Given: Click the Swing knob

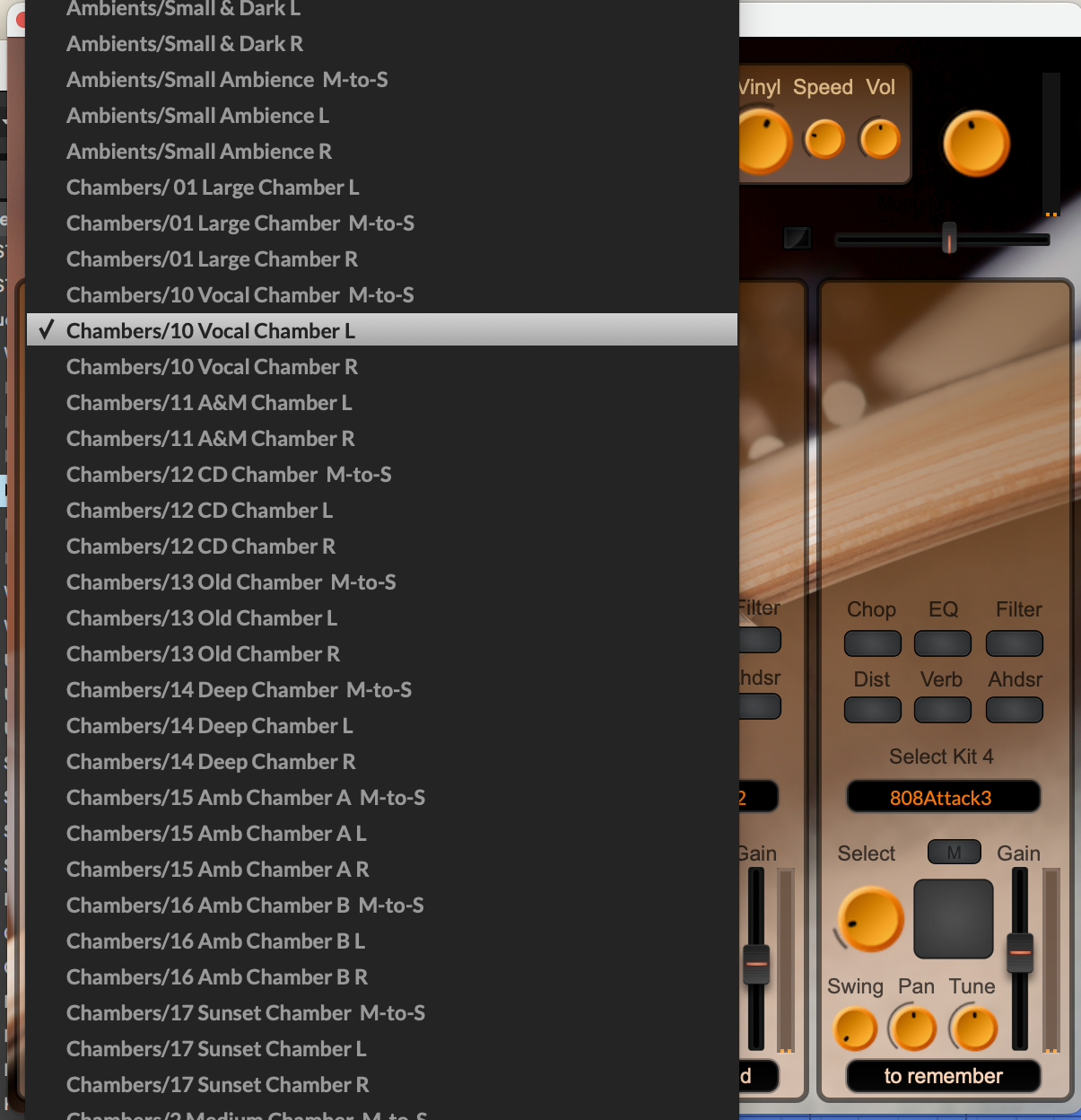Looking at the screenshot, I should tap(855, 1028).
